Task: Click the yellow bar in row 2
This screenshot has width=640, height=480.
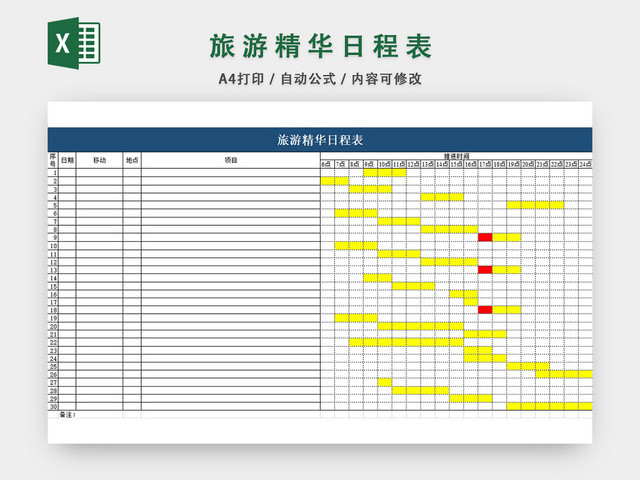Action: coord(335,181)
